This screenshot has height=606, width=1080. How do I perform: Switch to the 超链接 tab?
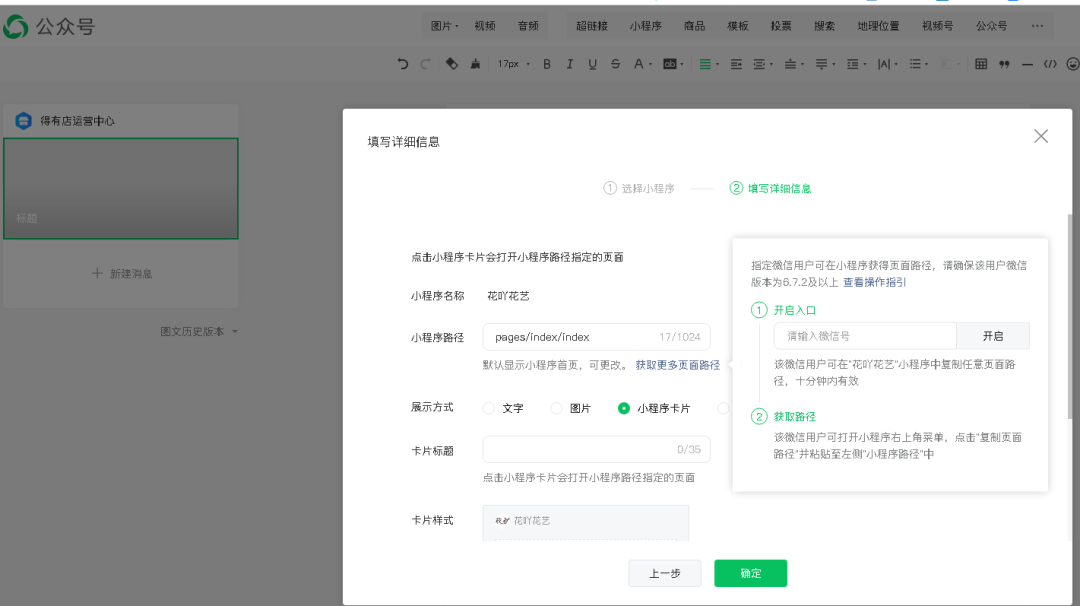pyautogui.click(x=590, y=25)
